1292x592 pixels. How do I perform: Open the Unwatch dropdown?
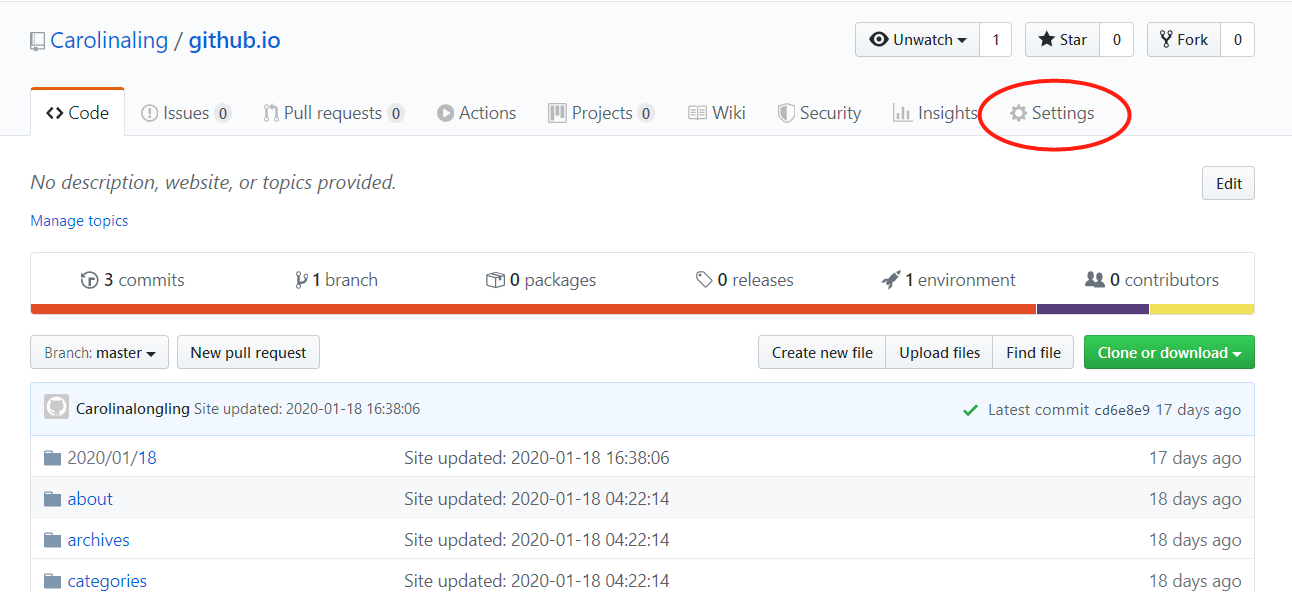tap(918, 40)
